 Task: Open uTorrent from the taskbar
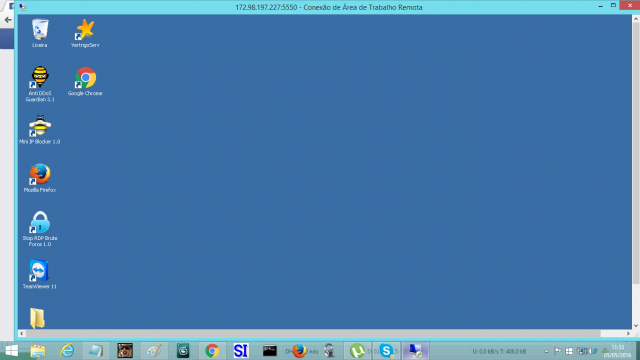(357, 351)
